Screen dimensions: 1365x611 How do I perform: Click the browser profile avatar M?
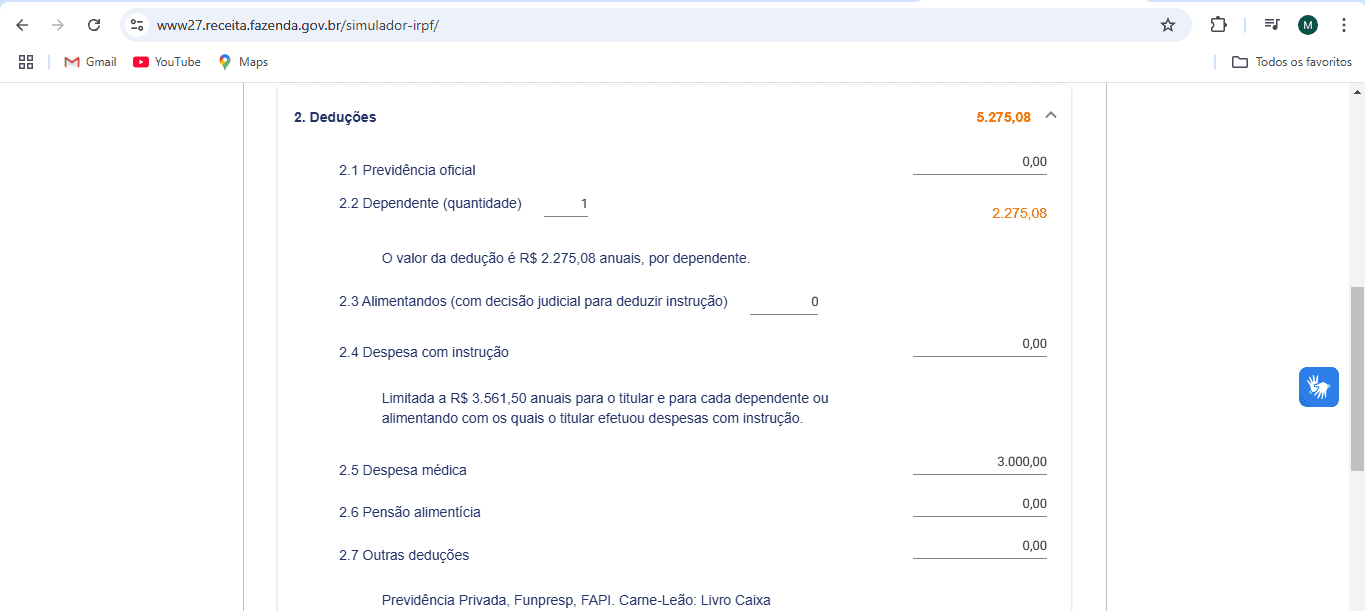point(1307,24)
